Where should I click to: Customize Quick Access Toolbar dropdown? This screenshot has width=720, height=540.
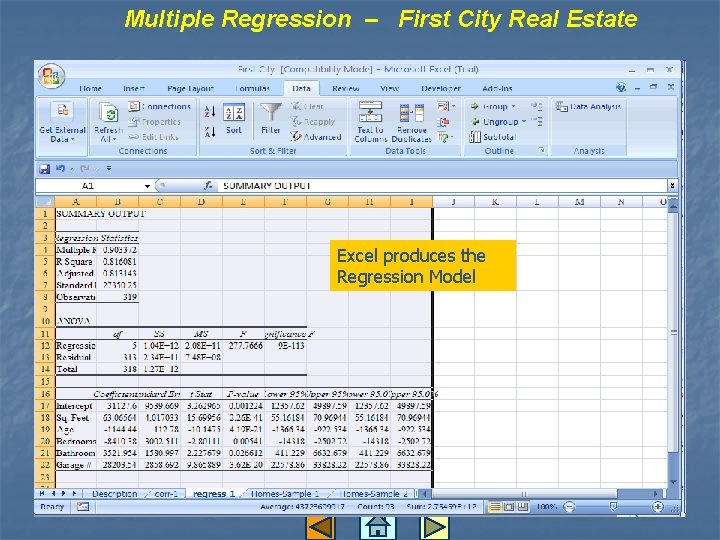[109, 169]
